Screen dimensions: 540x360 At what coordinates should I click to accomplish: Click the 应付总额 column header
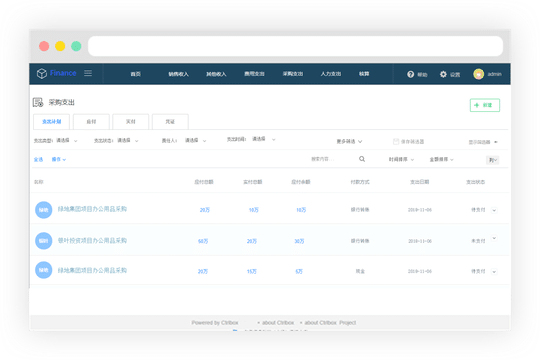pyautogui.click(x=204, y=182)
